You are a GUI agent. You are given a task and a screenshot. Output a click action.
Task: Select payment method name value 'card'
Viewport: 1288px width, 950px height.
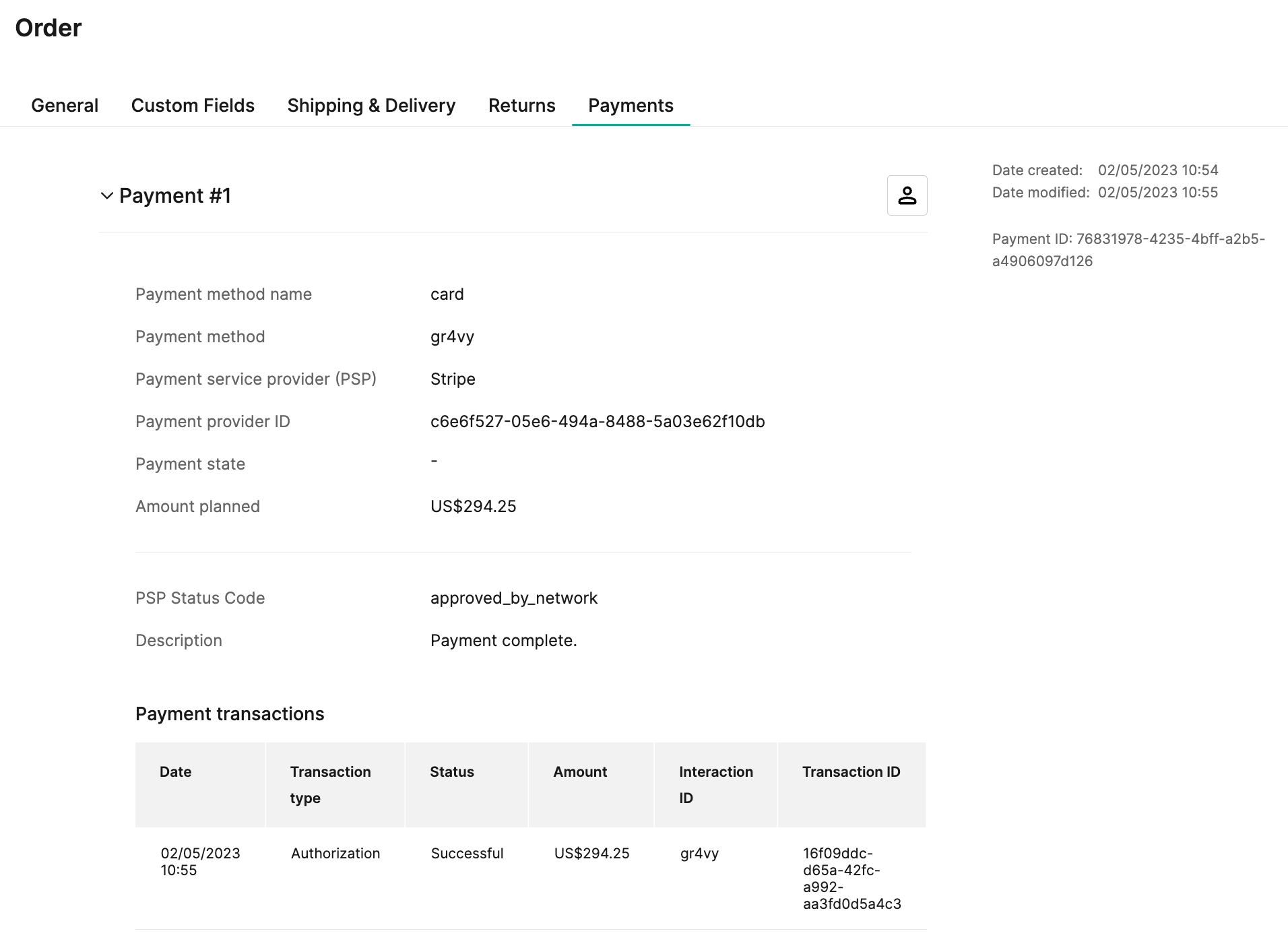[x=447, y=294]
